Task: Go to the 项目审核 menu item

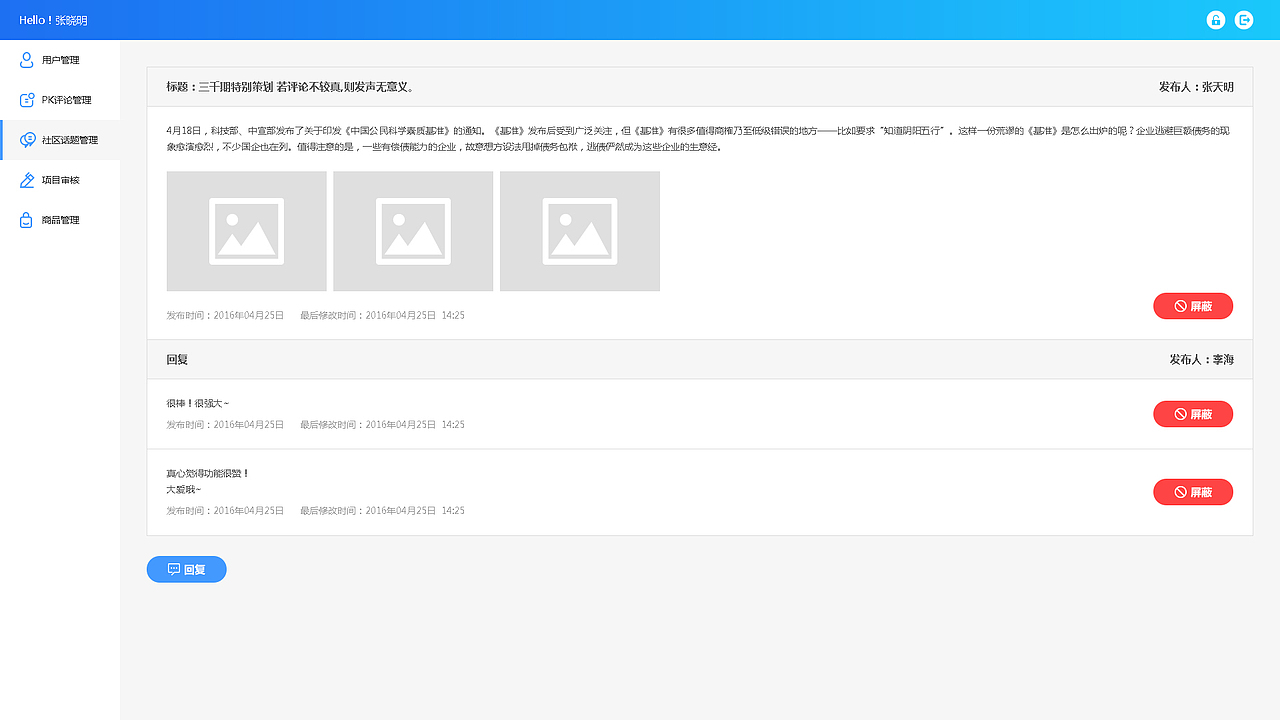Action: click(60, 180)
